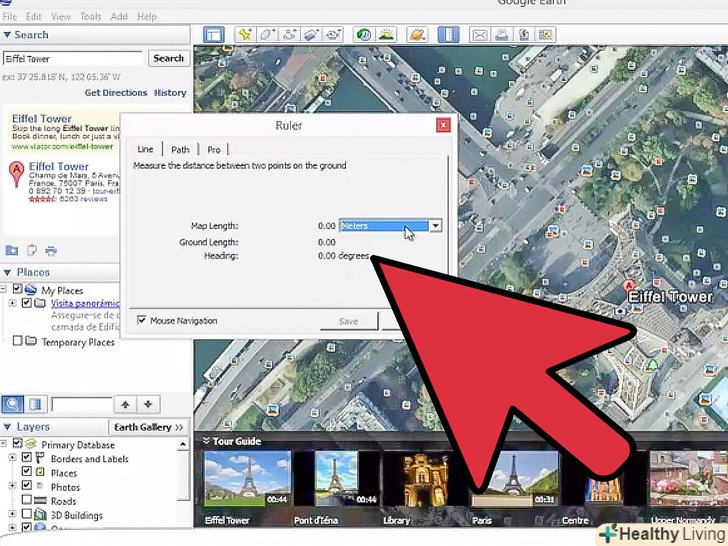Open the Tools menu
The width and height of the screenshot is (728, 546).
90,17
